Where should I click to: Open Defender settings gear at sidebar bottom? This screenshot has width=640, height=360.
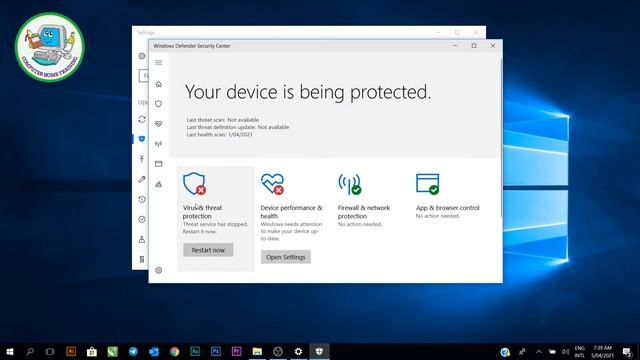[159, 270]
